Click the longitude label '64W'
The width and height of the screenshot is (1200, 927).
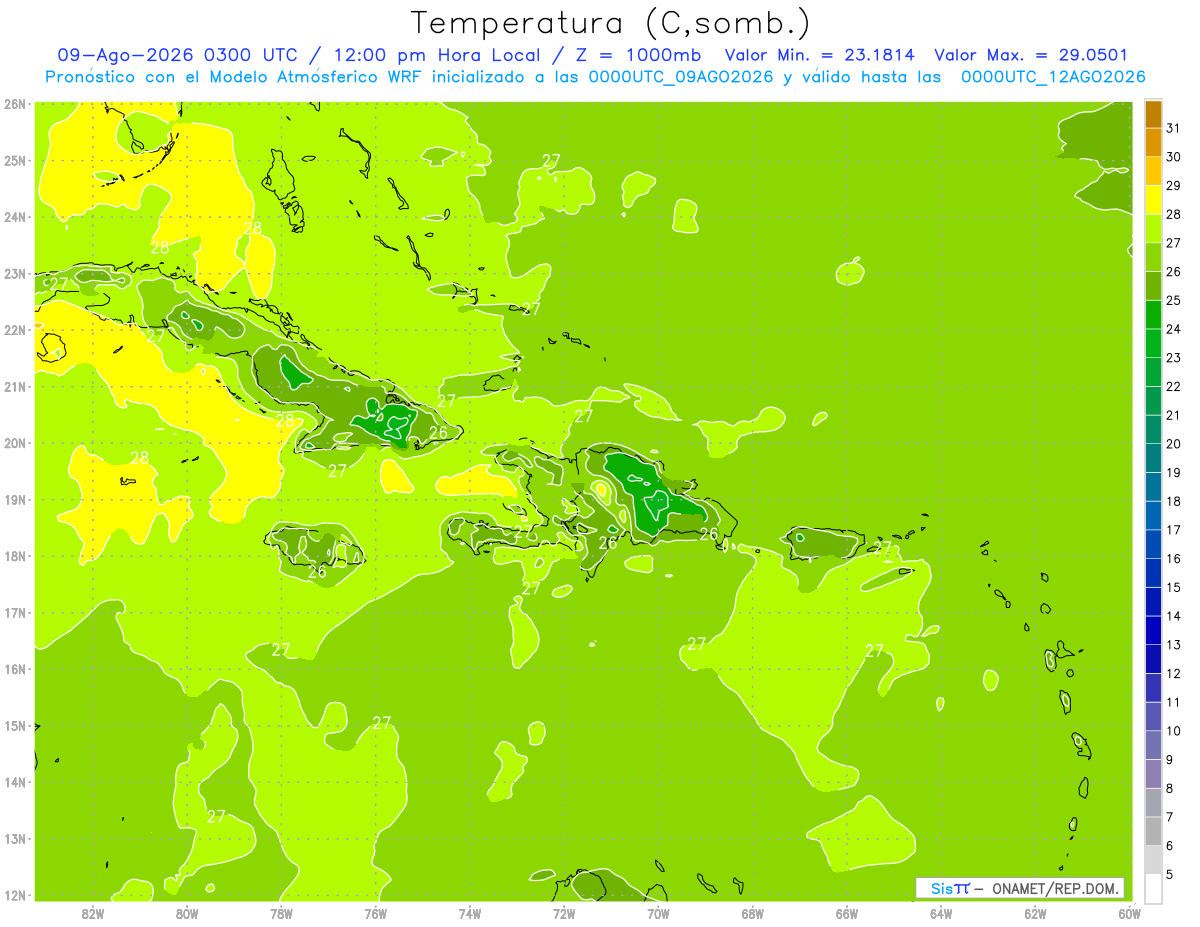click(x=941, y=914)
